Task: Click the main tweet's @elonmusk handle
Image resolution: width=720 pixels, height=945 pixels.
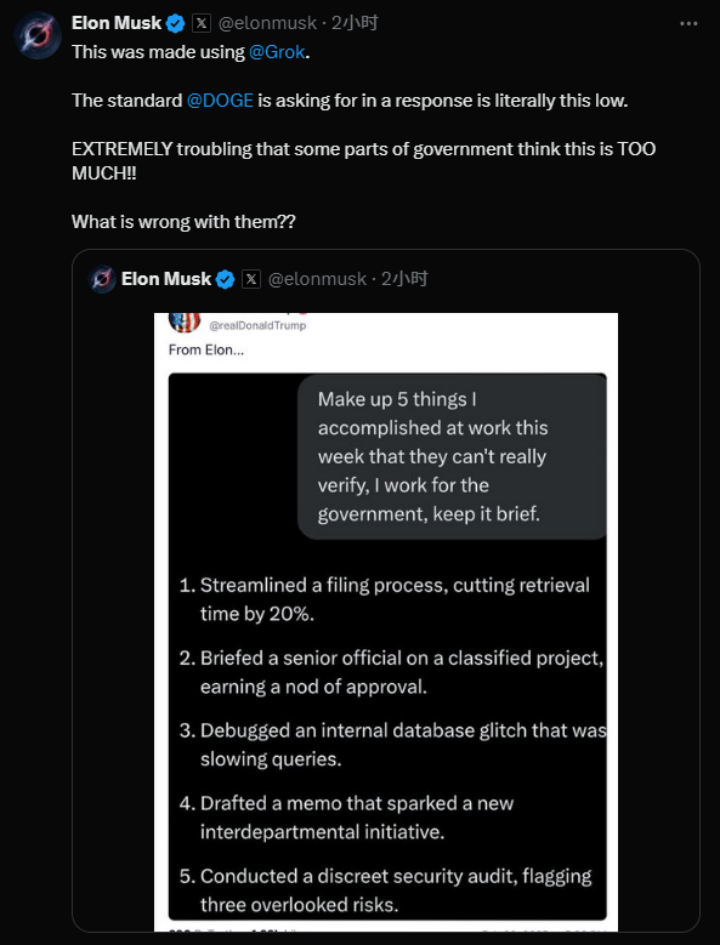Action: (267, 23)
